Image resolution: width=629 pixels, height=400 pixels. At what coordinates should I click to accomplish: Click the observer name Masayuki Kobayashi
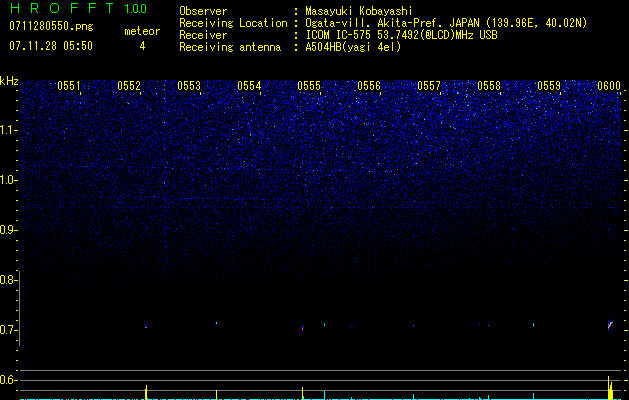359,11
